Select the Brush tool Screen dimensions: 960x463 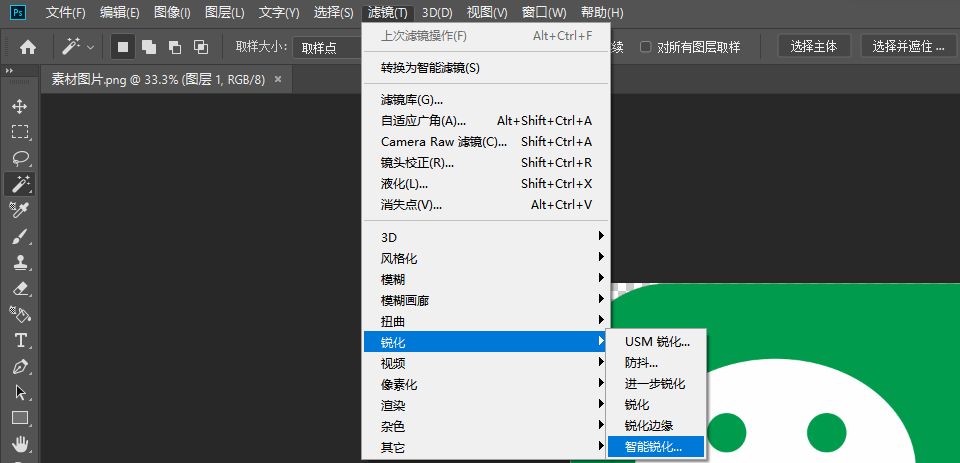tap(20, 236)
